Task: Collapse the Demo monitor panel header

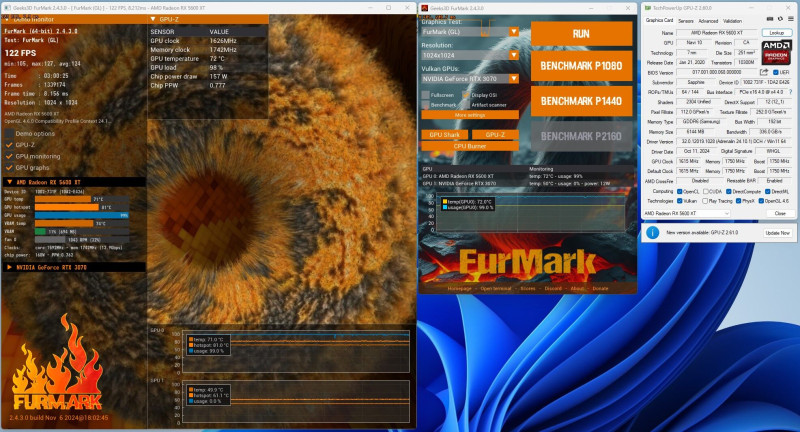Action: 74,19
